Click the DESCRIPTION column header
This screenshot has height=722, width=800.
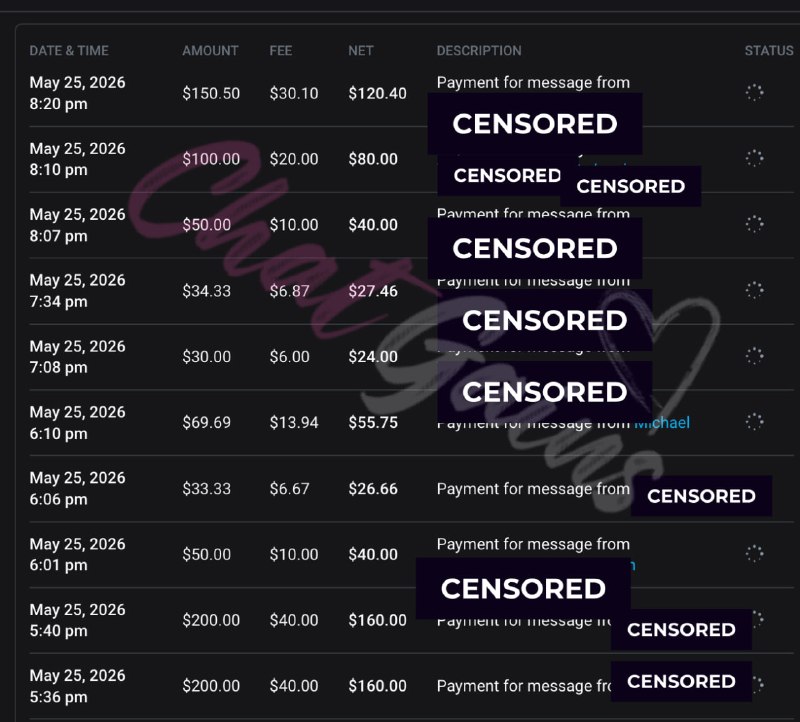(479, 51)
